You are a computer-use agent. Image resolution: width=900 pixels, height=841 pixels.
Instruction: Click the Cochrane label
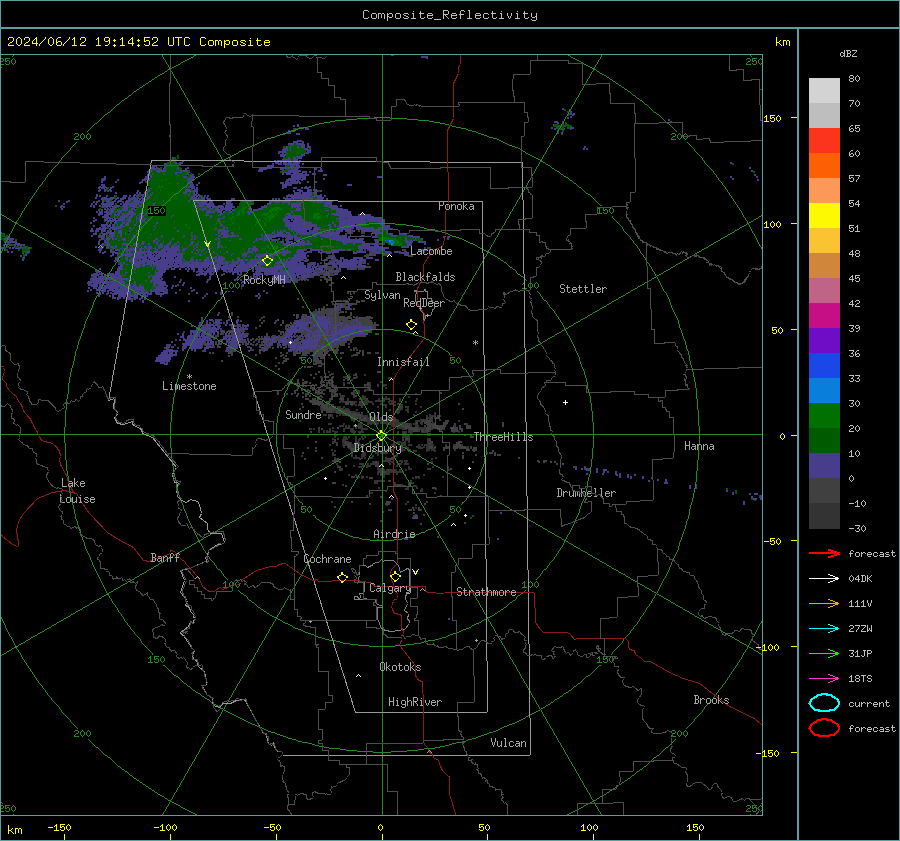(327, 559)
